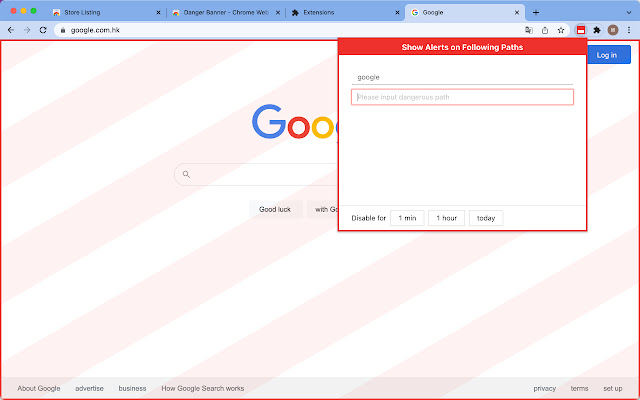The height and width of the screenshot is (400, 640).
Task: Click the blue Log in button
Action: [x=609, y=55]
